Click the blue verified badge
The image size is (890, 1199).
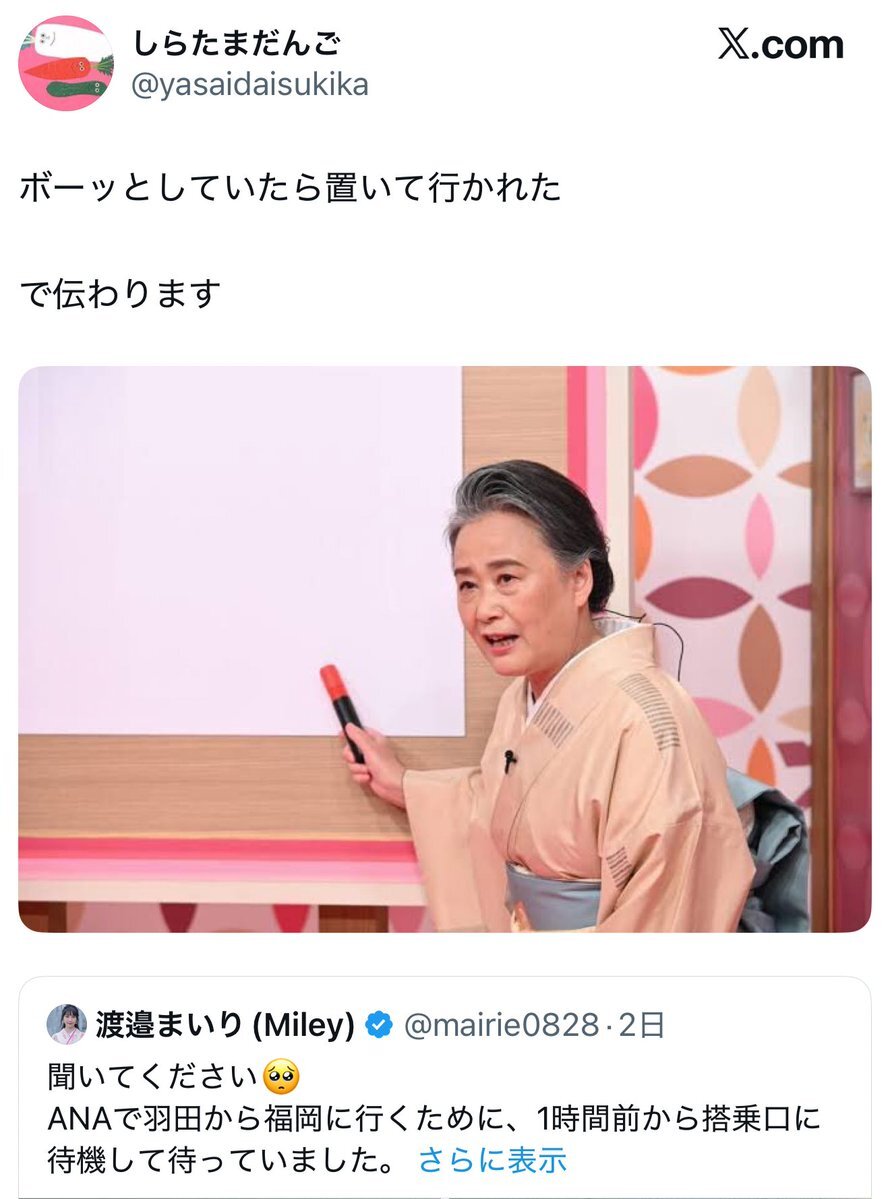coord(378,1025)
